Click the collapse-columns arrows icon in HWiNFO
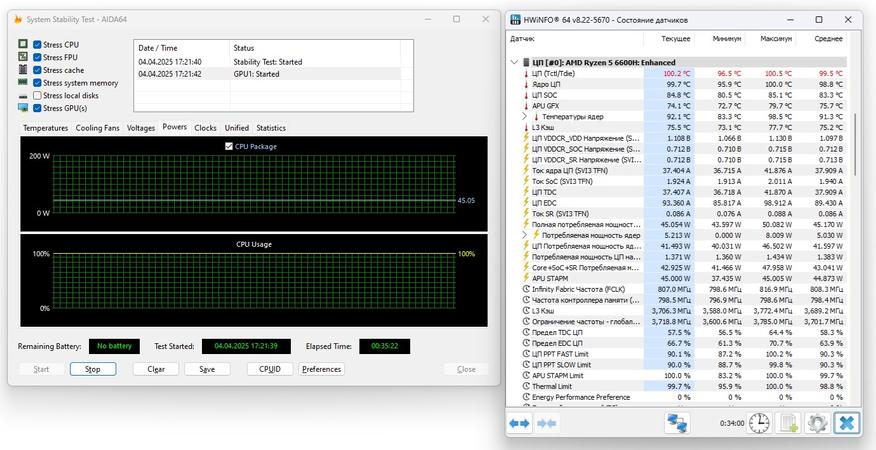 click(546, 423)
